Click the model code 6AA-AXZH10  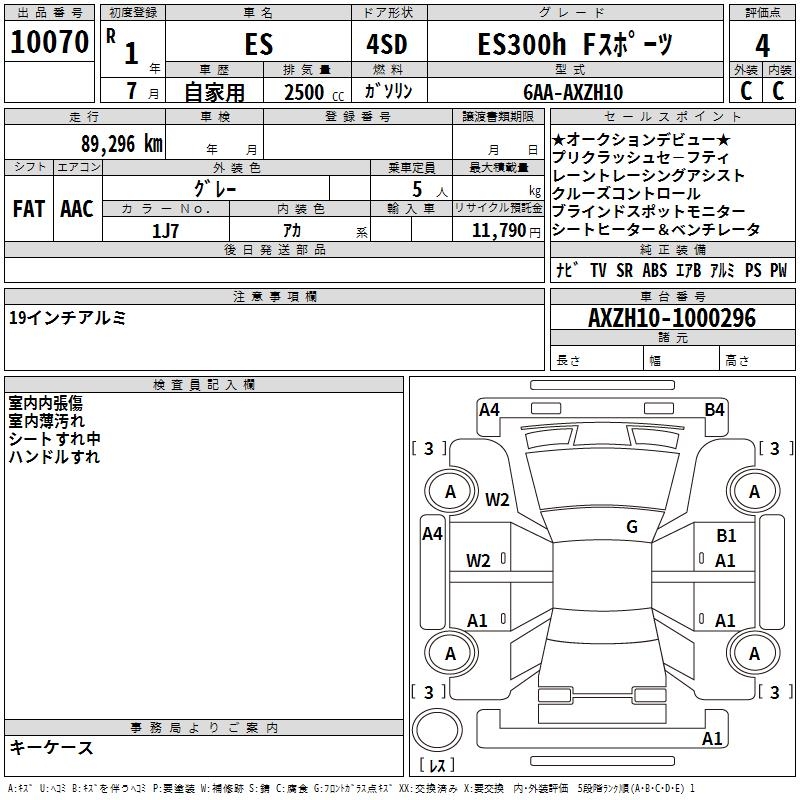tap(573, 92)
